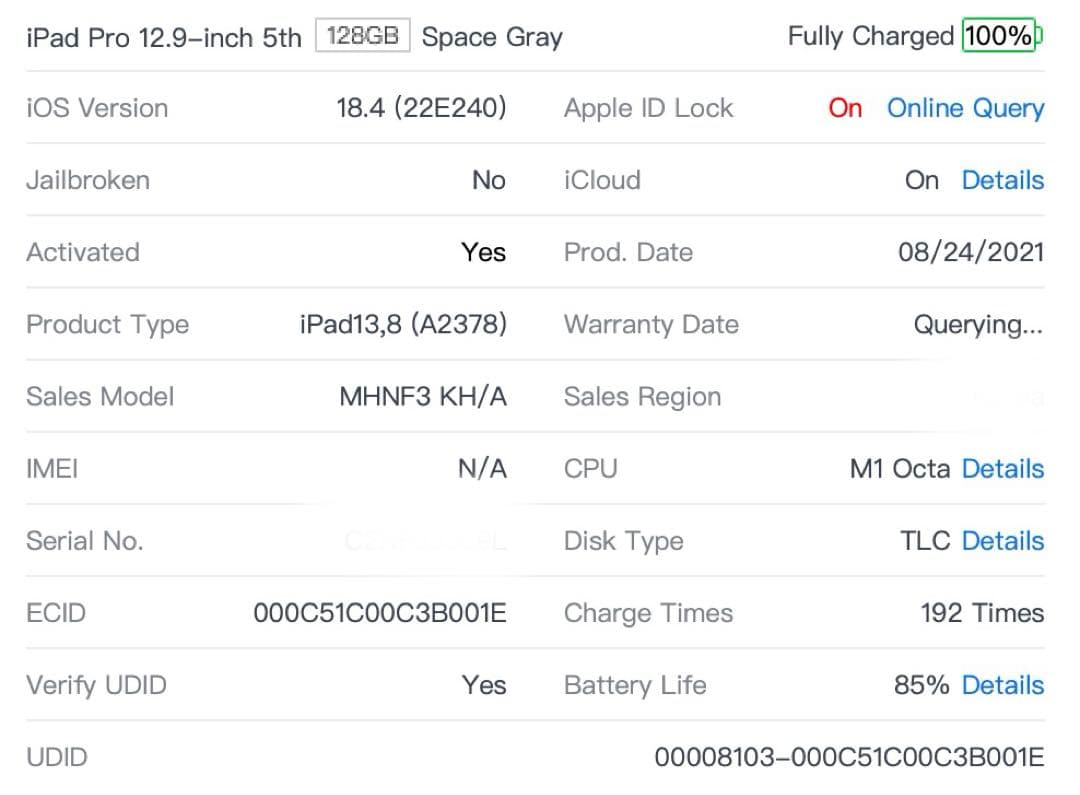The image size is (1080, 796).
Task: Show Battery Life Details
Action: click(x=1002, y=685)
